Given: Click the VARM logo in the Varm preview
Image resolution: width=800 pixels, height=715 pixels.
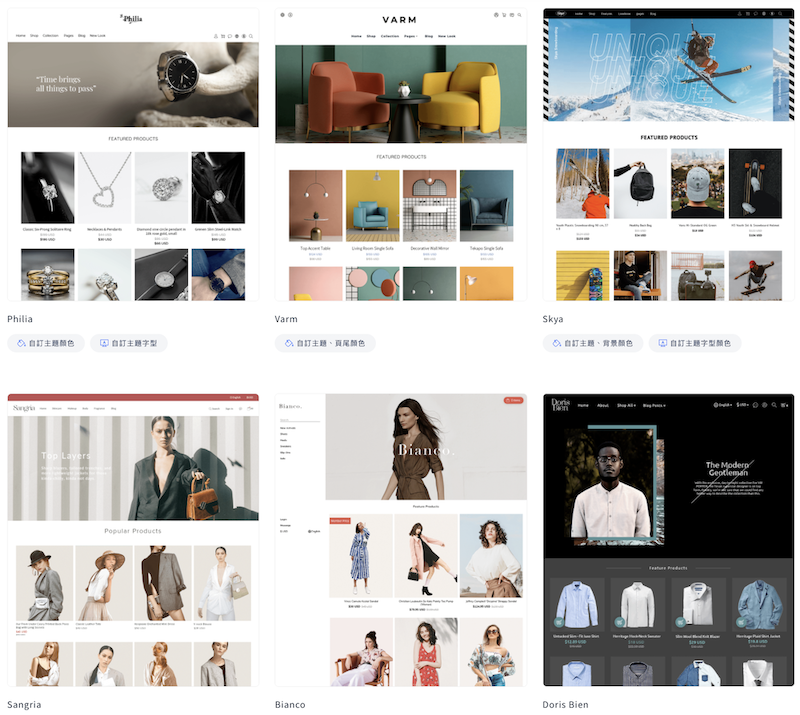Looking at the screenshot, I should point(400,19).
